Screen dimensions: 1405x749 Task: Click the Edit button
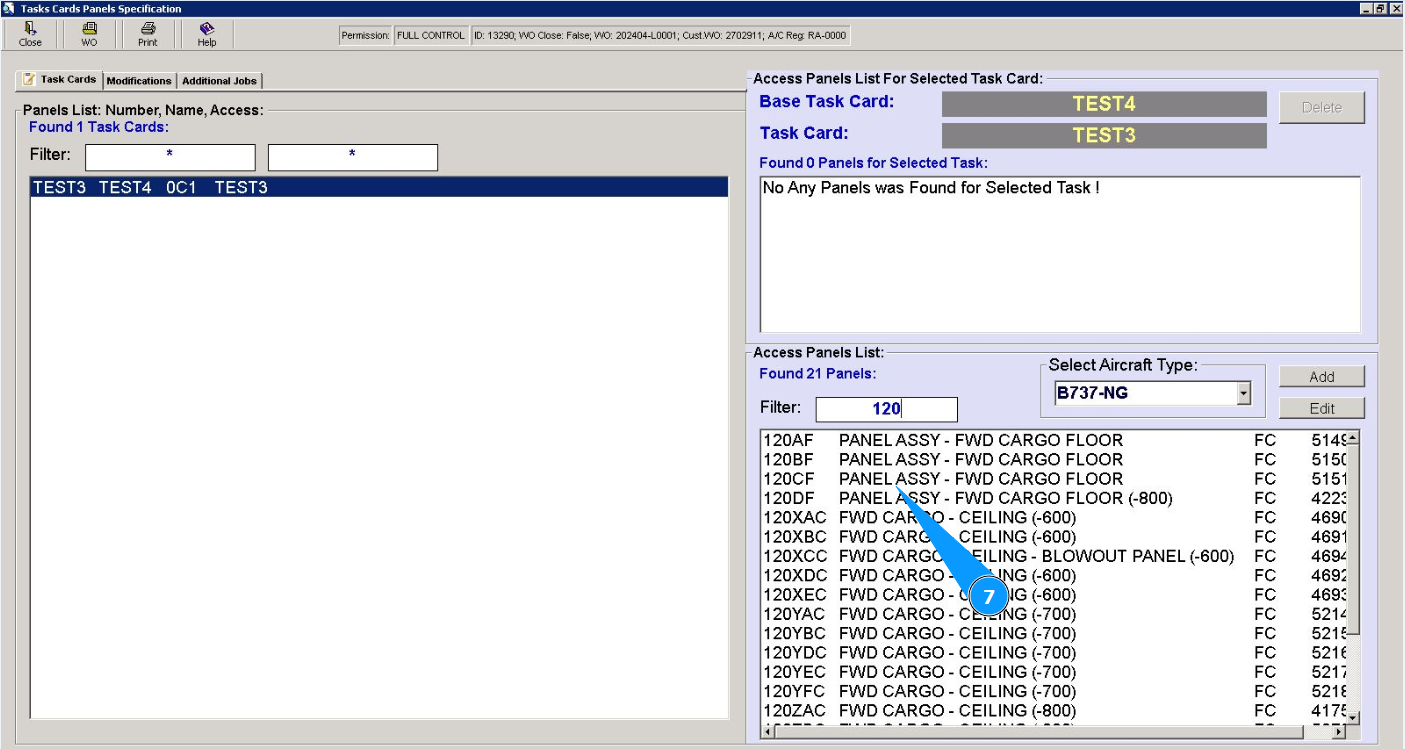[x=1322, y=408]
